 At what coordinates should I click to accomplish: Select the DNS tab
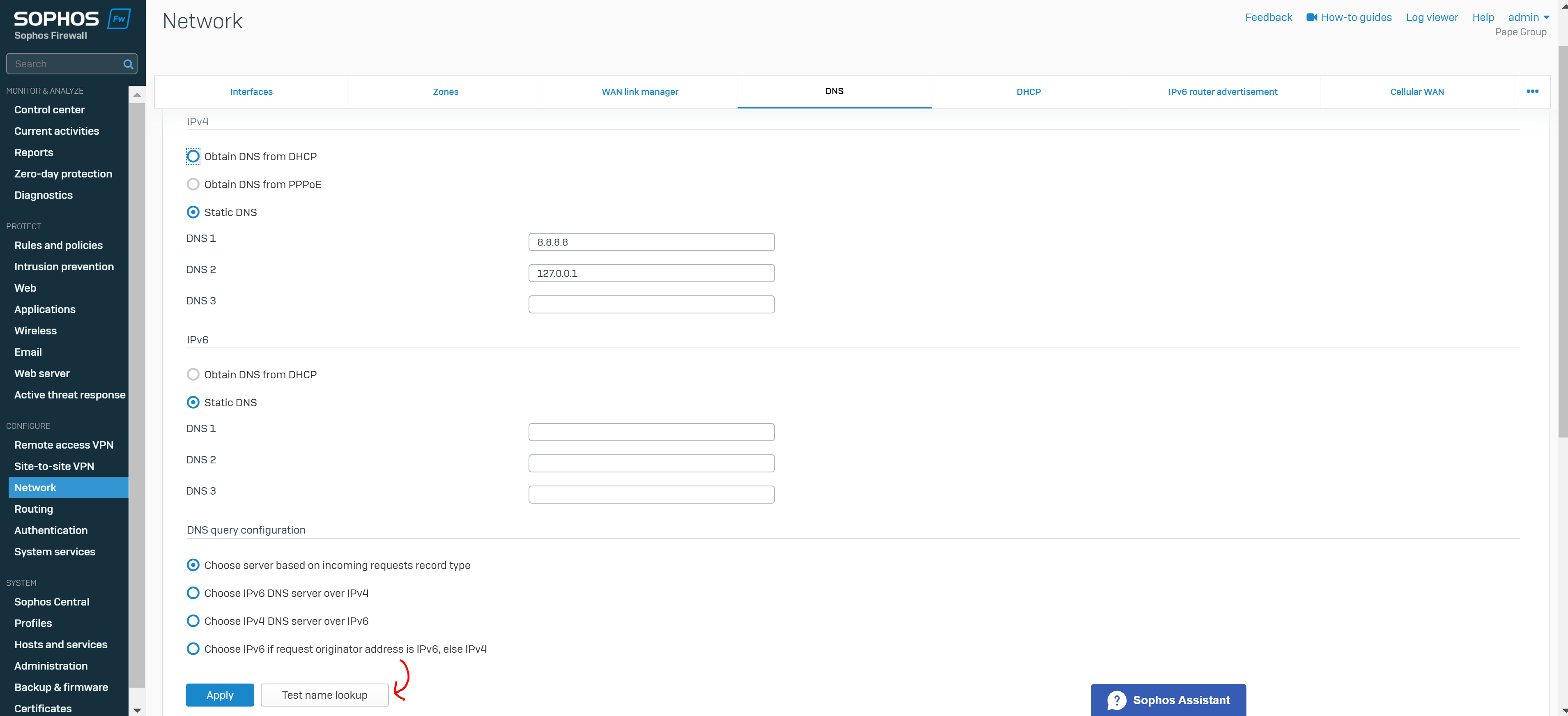(x=835, y=91)
